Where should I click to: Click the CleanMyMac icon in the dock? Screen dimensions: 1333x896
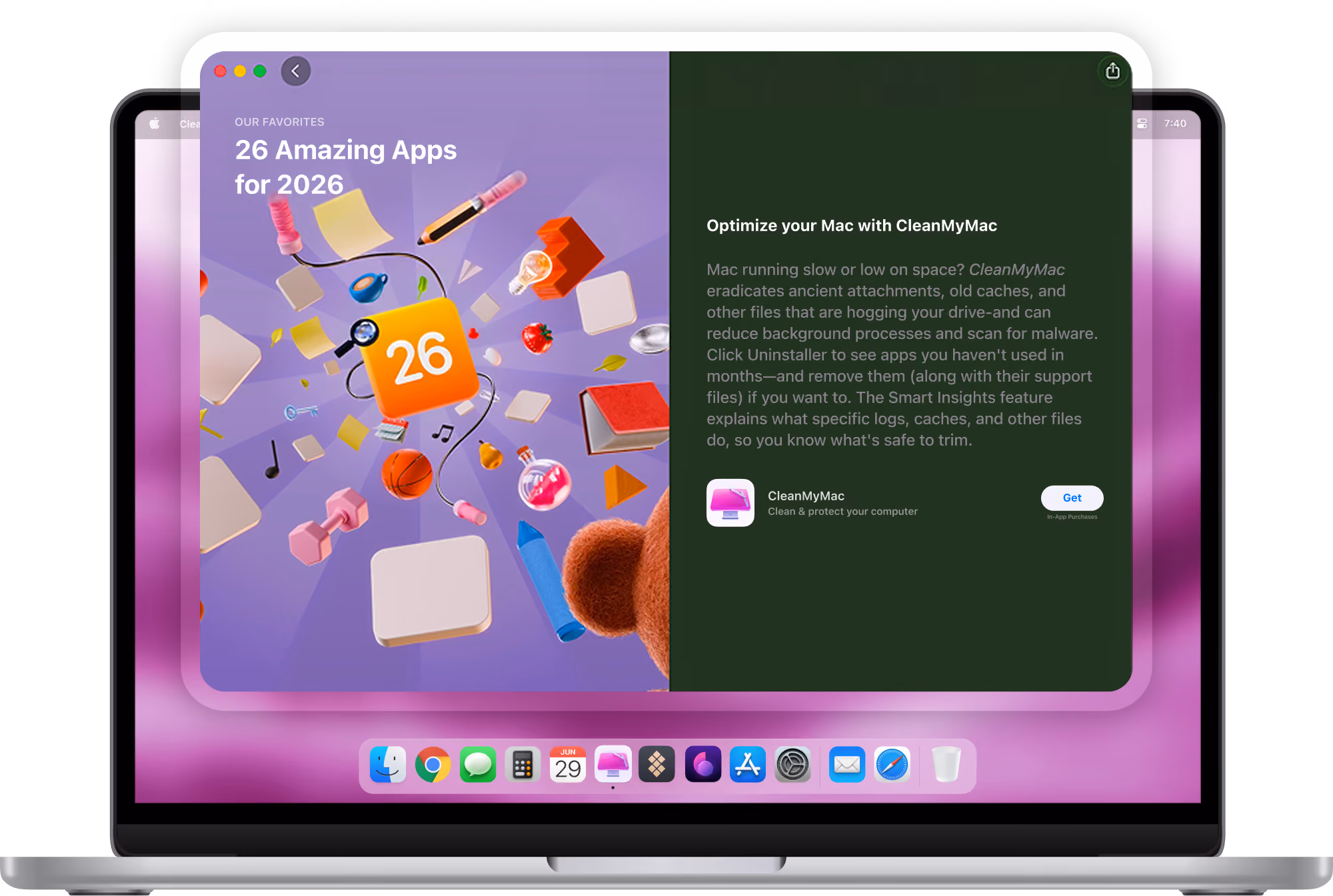(613, 765)
